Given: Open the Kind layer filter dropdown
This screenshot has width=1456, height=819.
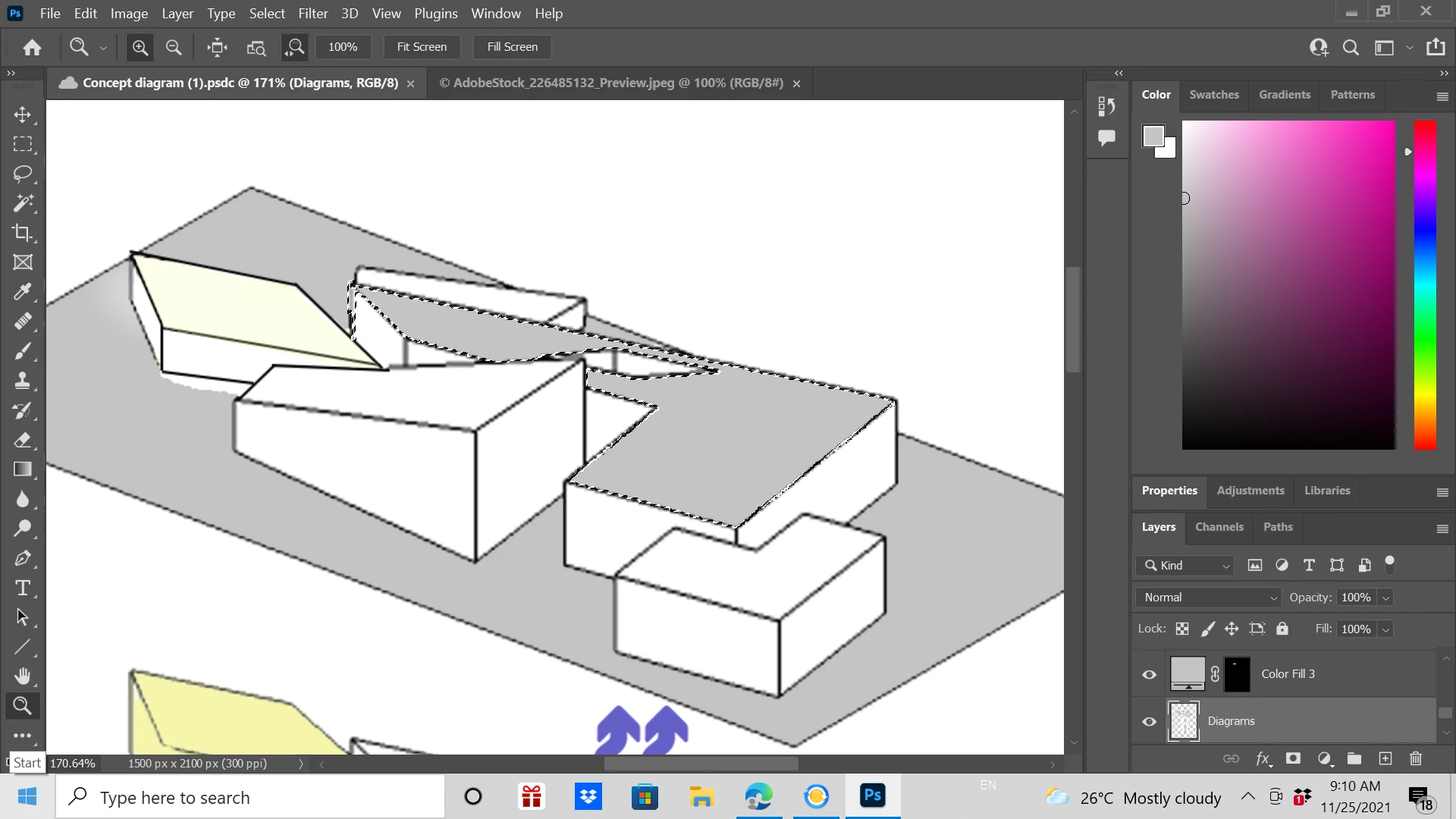Looking at the screenshot, I should coord(1185,566).
